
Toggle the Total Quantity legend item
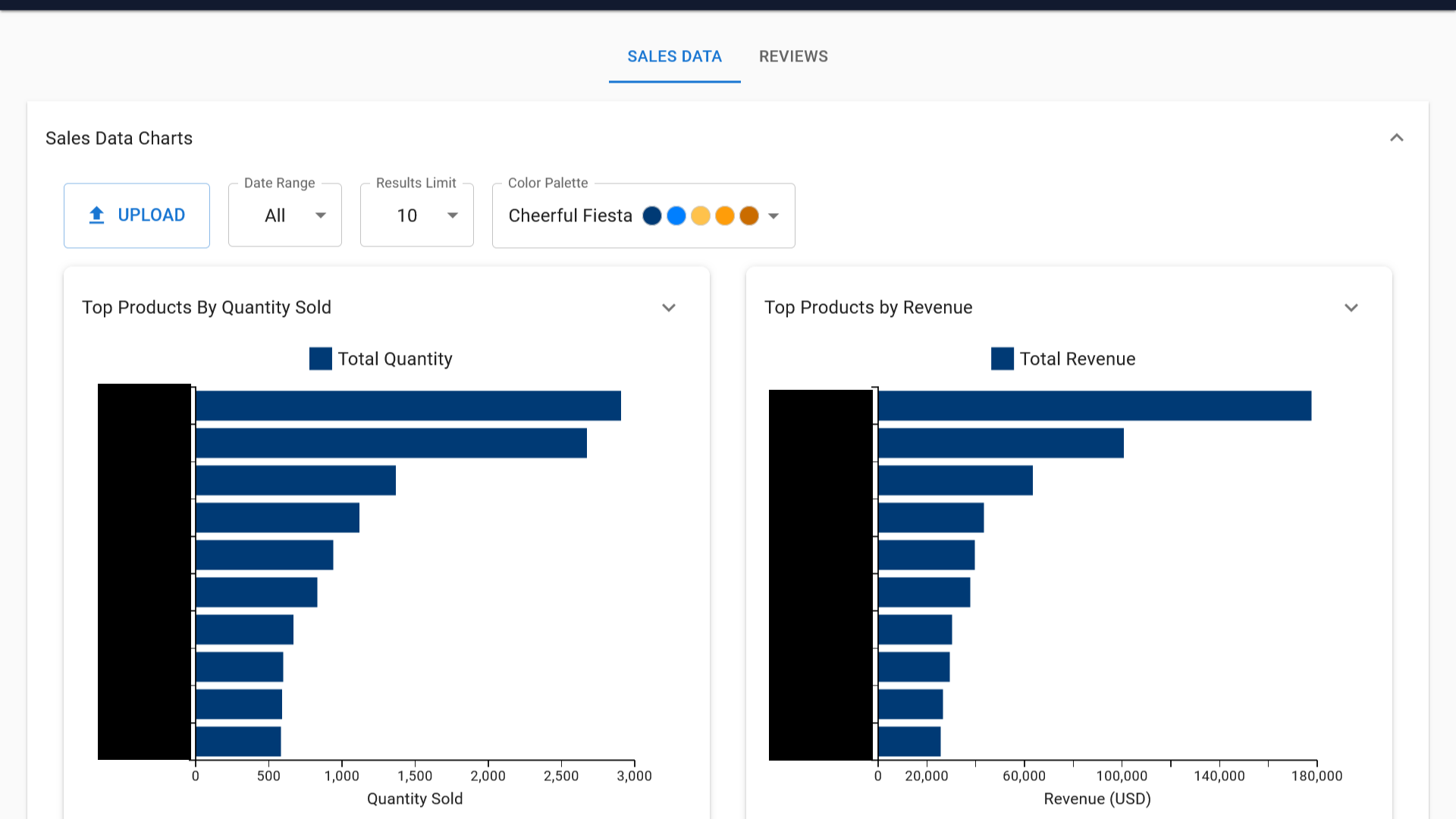tap(381, 359)
